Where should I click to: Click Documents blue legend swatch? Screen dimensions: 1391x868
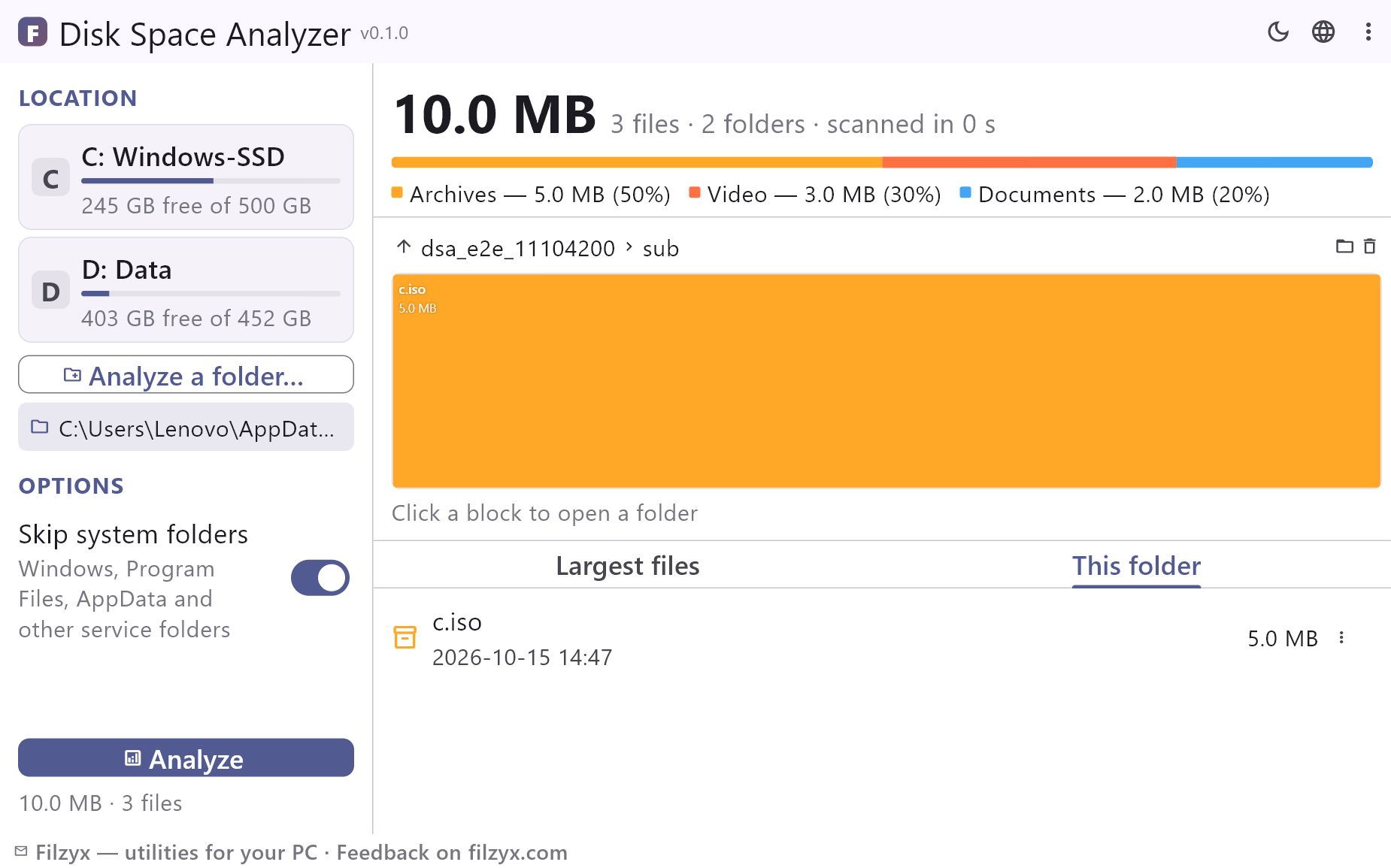pos(965,192)
